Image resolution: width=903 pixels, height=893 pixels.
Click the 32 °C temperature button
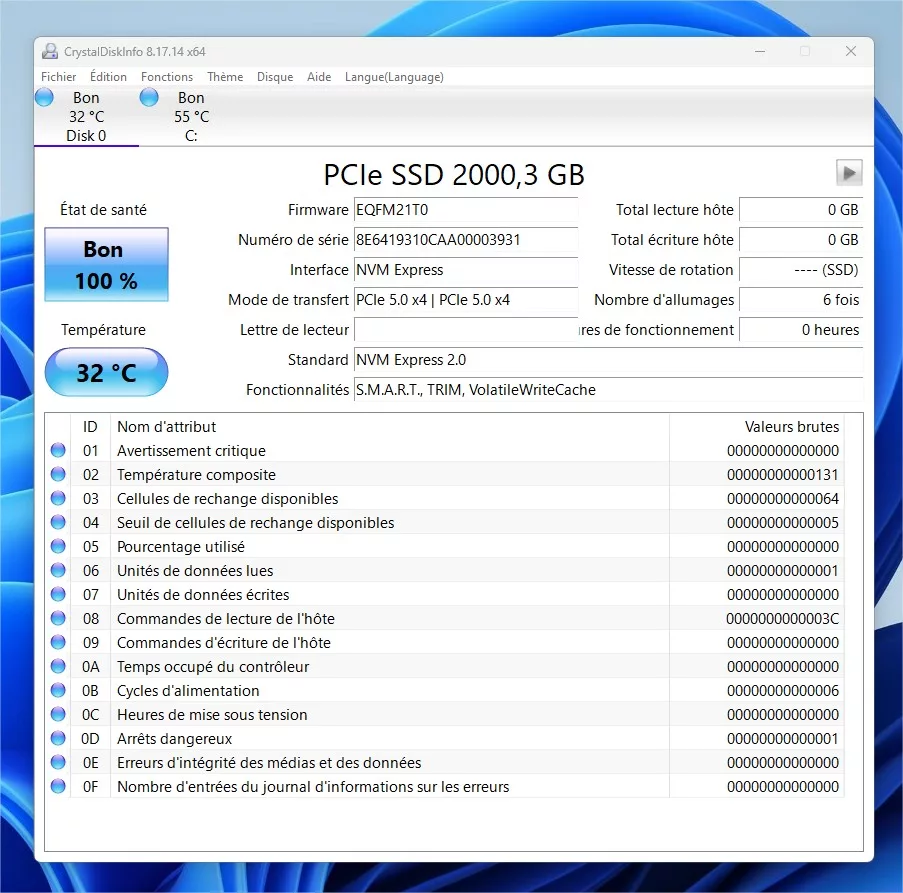[107, 373]
